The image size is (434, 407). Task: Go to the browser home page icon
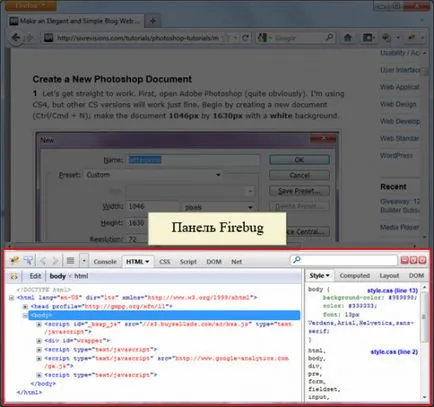click(348, 38)
